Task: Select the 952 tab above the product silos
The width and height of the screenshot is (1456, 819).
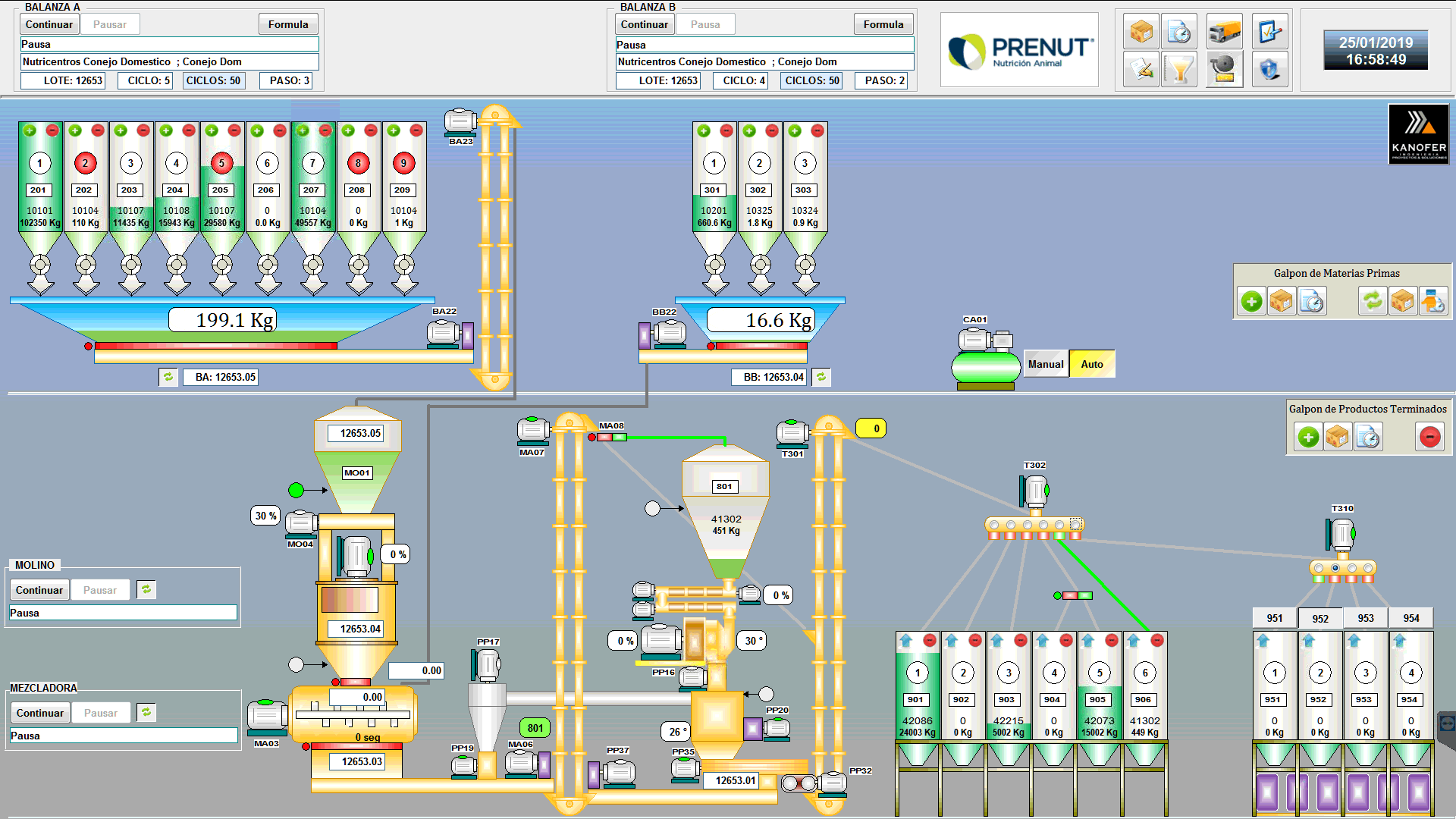Action: click(1319, 618)
